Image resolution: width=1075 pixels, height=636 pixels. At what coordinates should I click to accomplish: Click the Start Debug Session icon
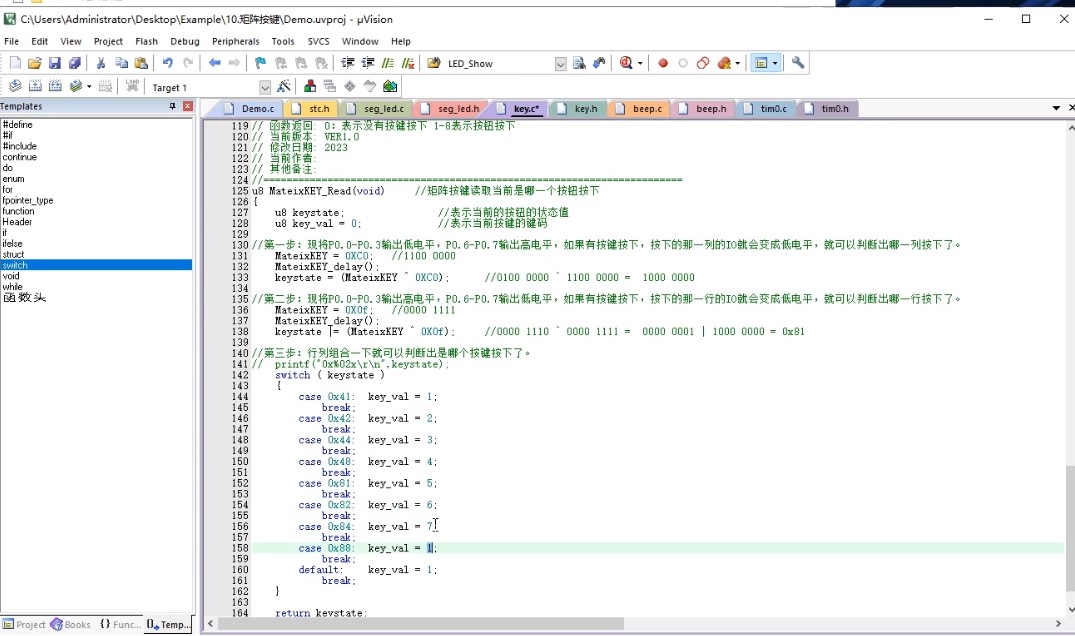tap(626, 63)
